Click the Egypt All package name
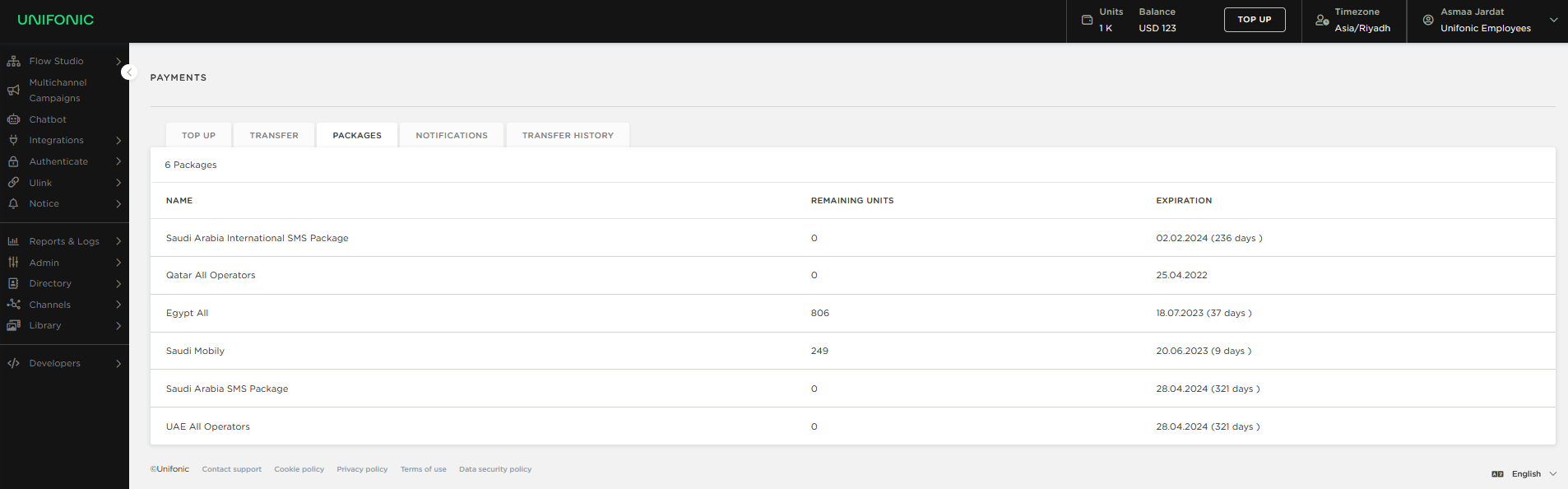This screenshot has height=489, width=1568. tap(187, 313)
